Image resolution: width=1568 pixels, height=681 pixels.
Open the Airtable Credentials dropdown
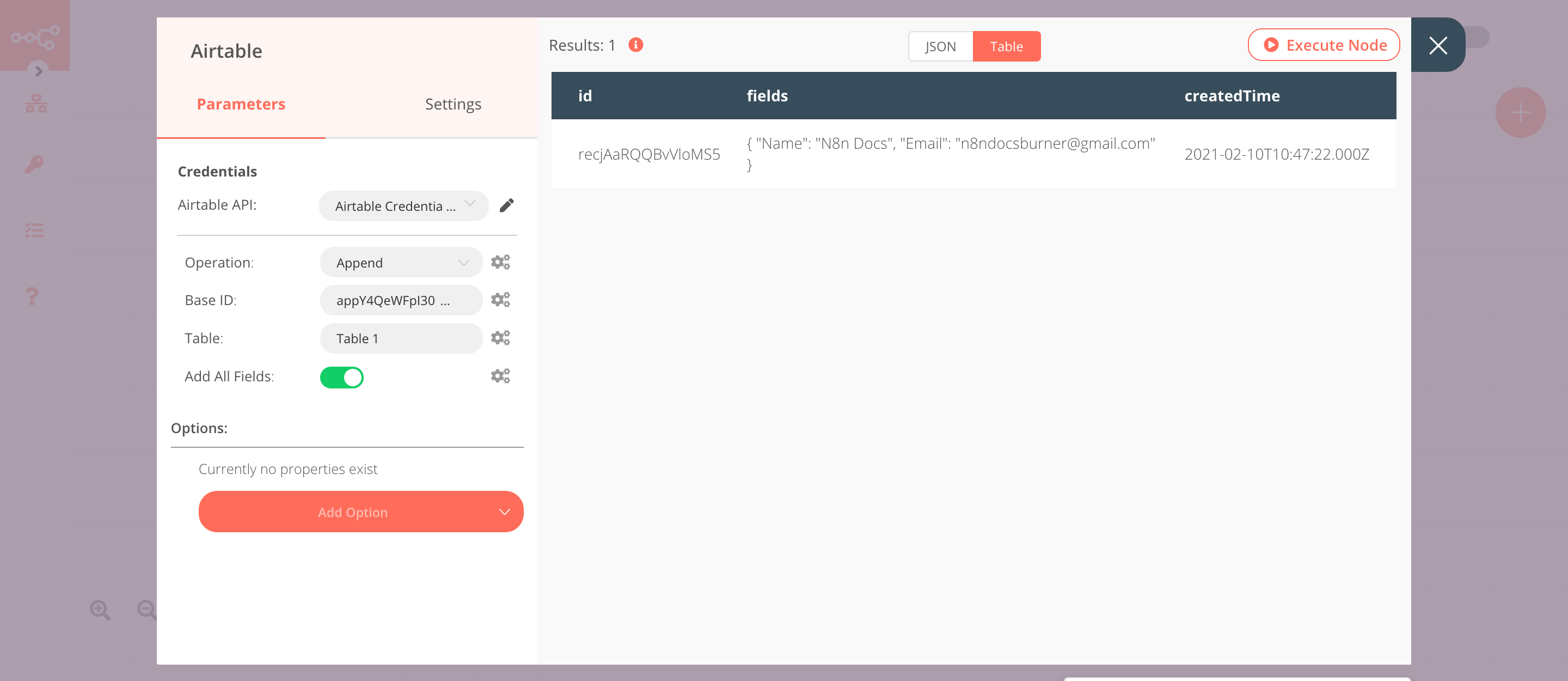(x=399, y=205)
